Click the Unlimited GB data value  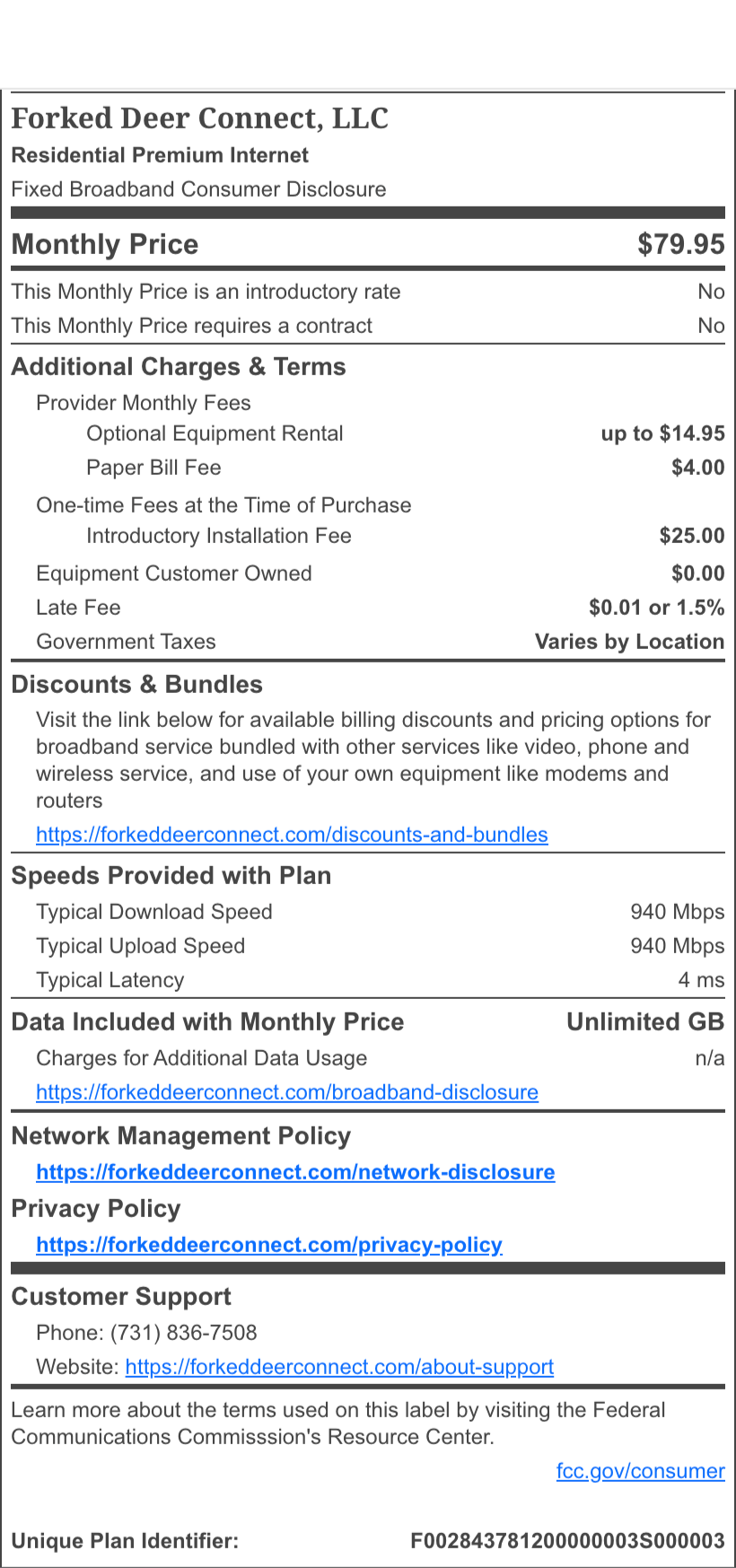click(x=644, y=1022)
